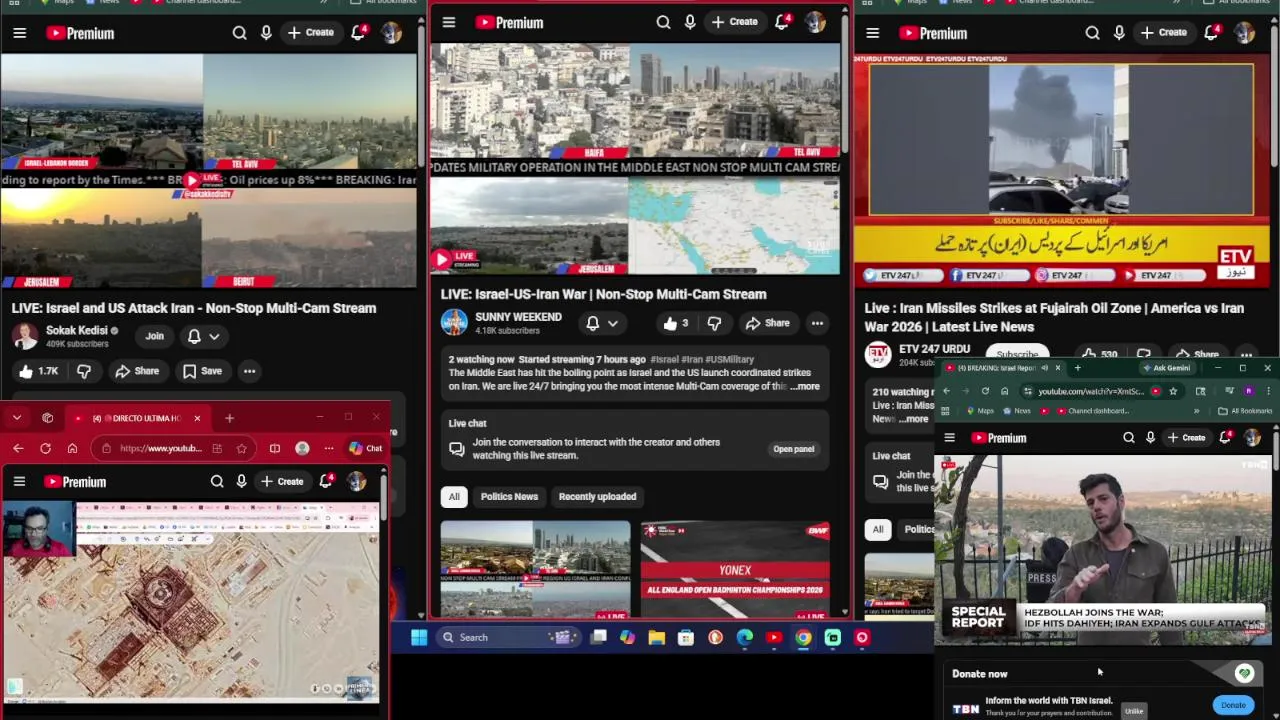Select the All filter chip under SUNNY WEEKEND

coord(454,497)
